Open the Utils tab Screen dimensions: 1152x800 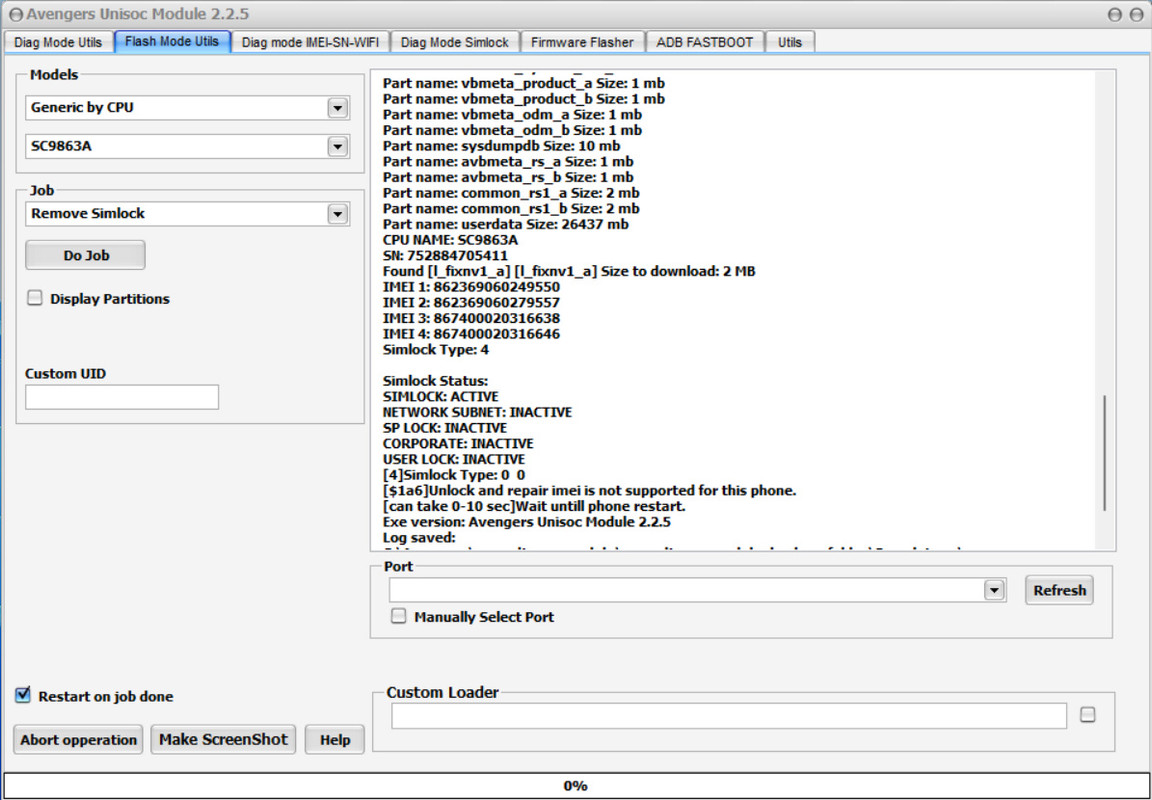790,42
